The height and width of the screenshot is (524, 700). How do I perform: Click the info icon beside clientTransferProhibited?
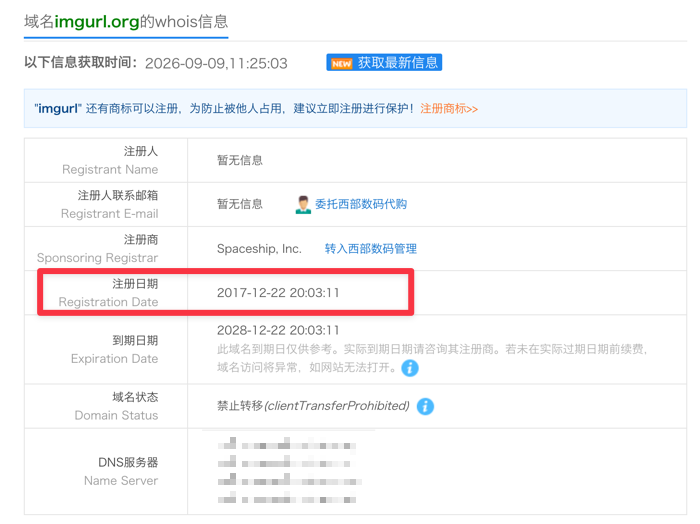click(x=425, y=407)
